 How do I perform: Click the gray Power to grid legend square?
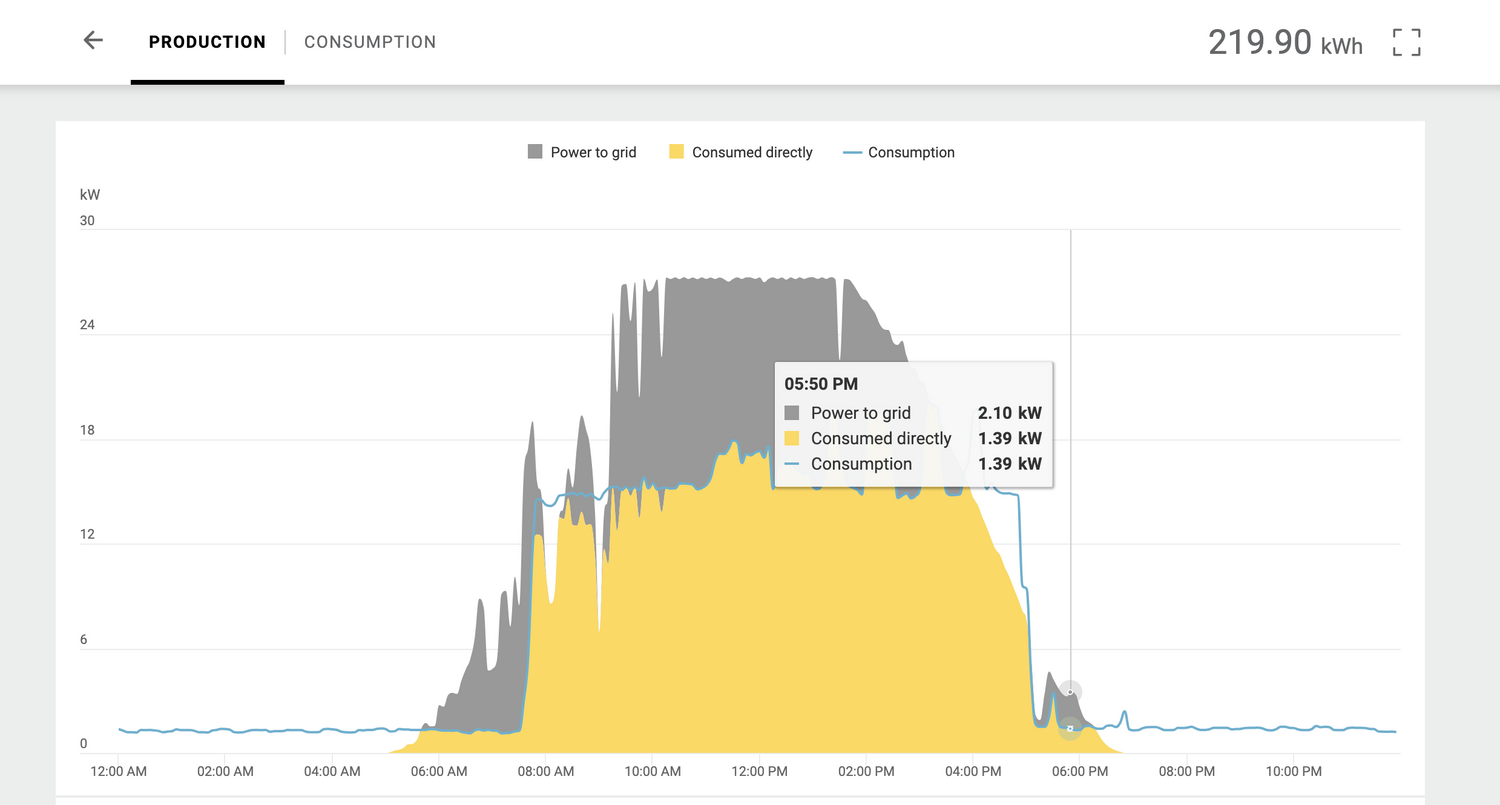[x=536, y=152]
